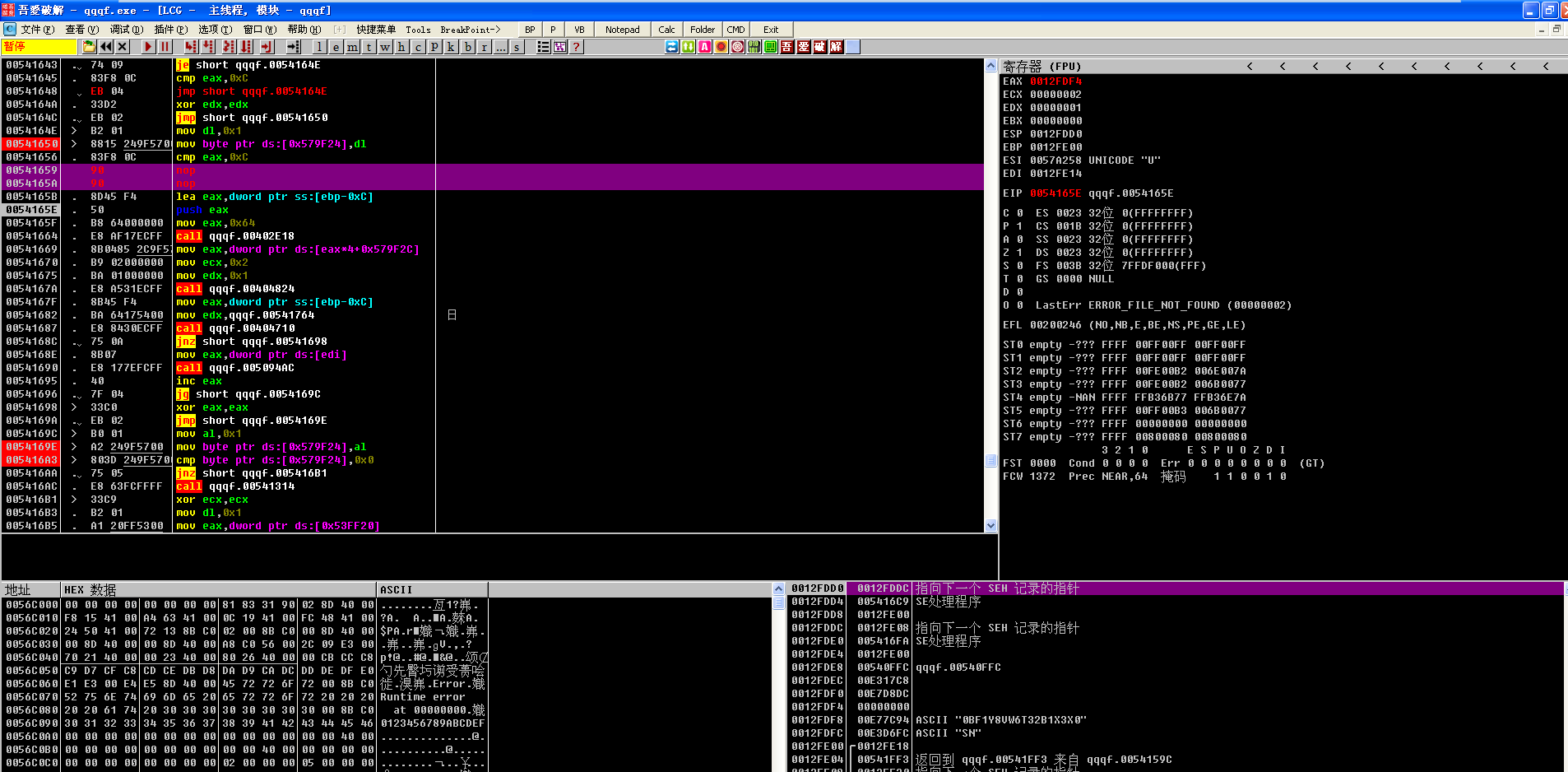Show the CPU window with the 'c' button
This screenshot has height=772, width=1568.
(x=418, y=47)
